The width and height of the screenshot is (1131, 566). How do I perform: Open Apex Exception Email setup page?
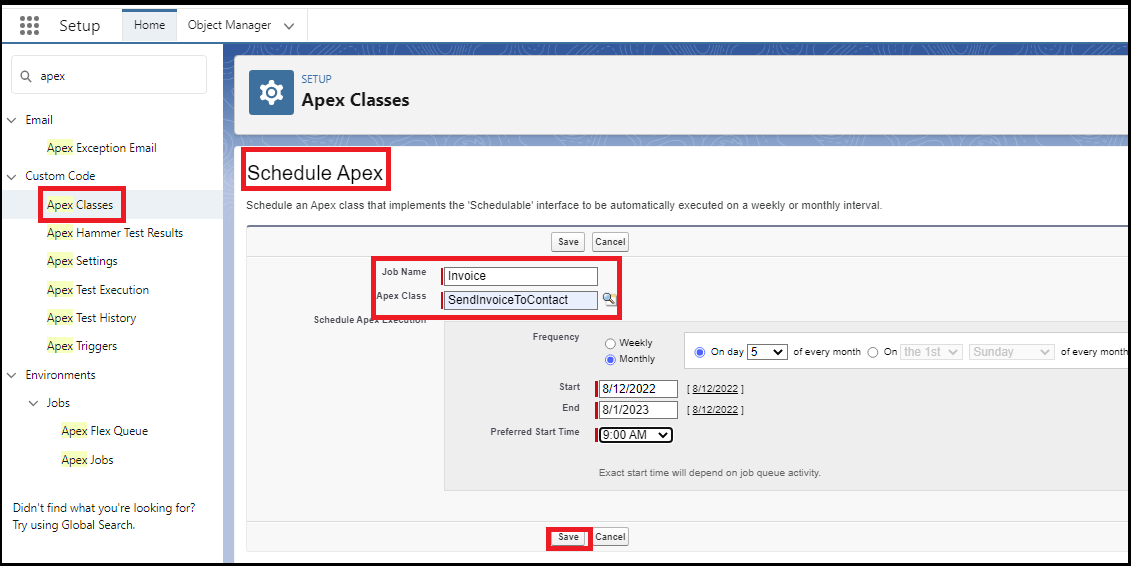(102, 148)
